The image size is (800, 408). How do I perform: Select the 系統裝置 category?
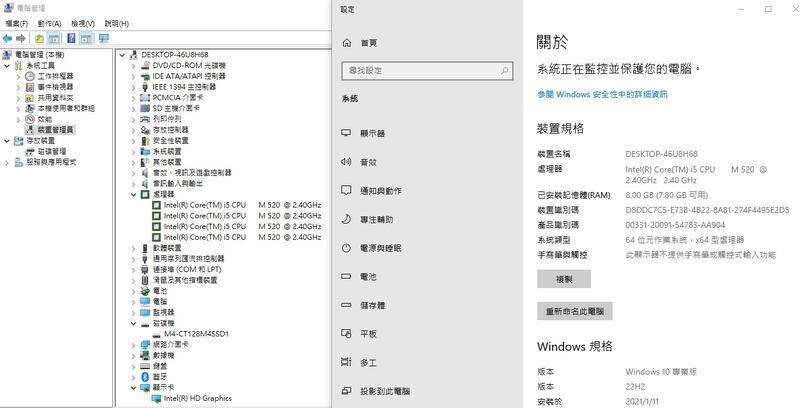coord(167,151)
